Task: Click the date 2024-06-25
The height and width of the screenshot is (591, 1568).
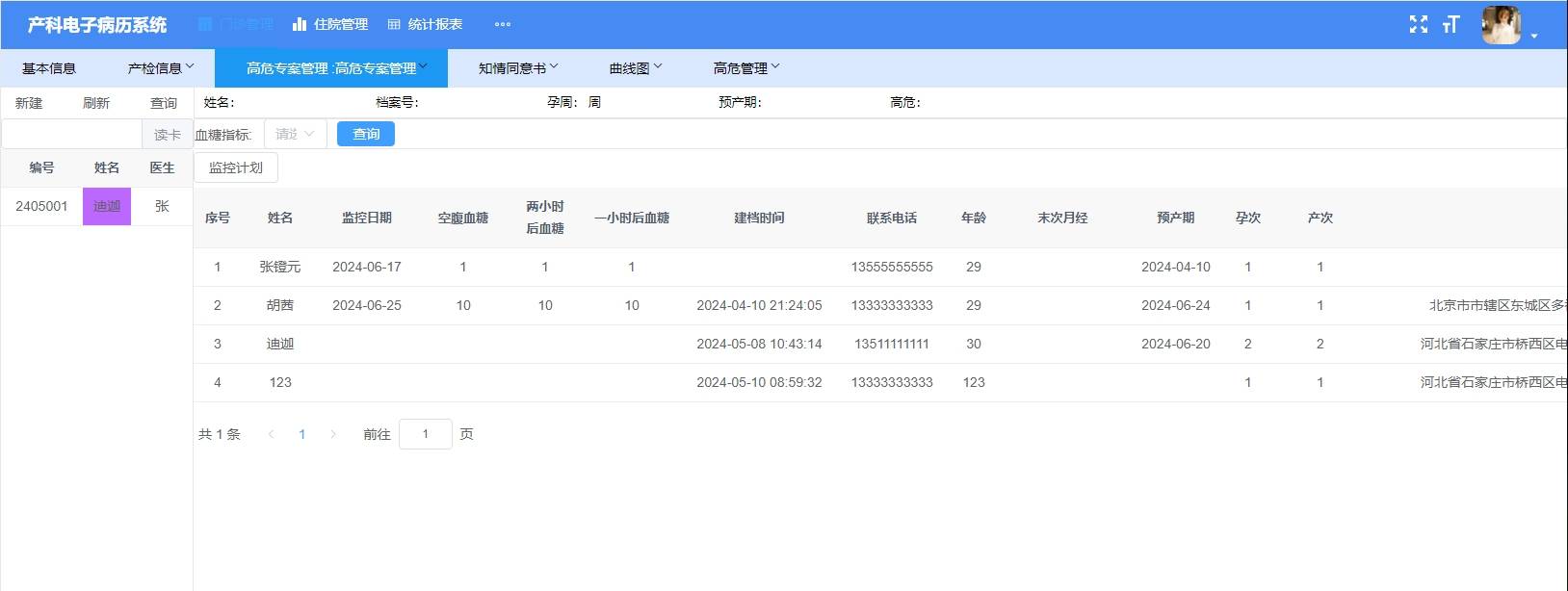Action: [367, 305]
